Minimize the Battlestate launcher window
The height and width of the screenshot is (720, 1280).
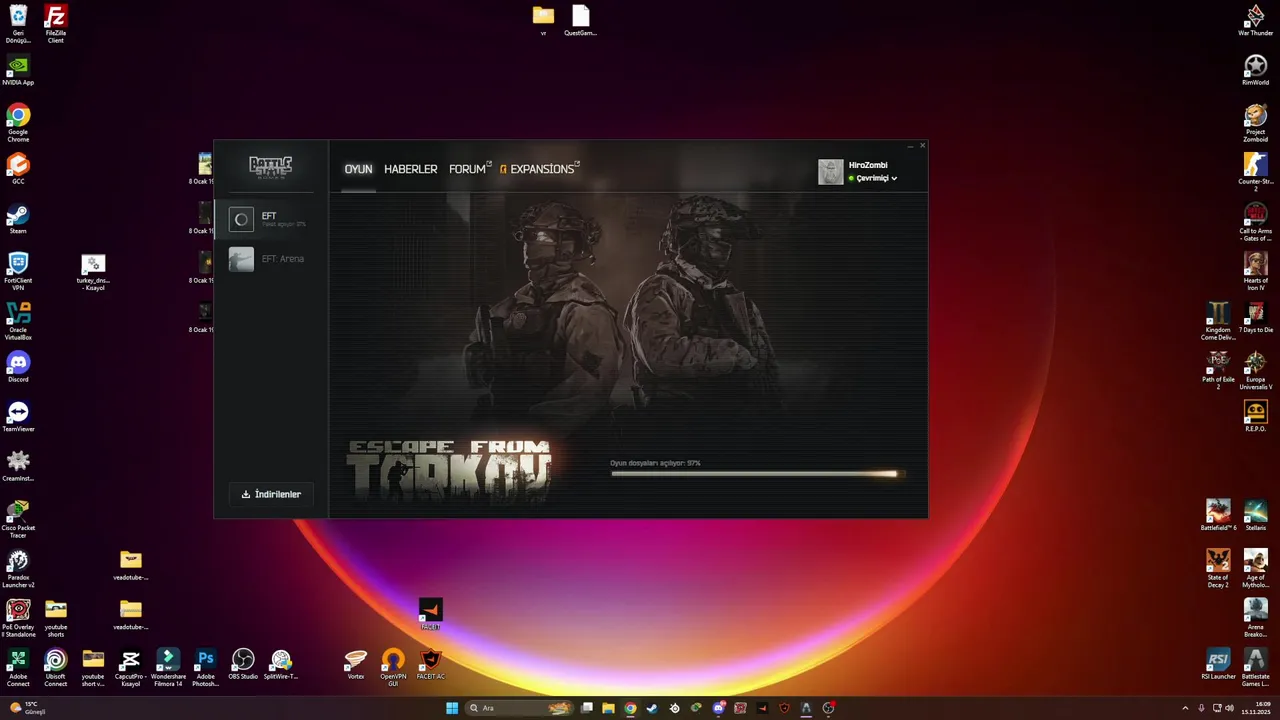pyautogui.click(x=910, y=146)
